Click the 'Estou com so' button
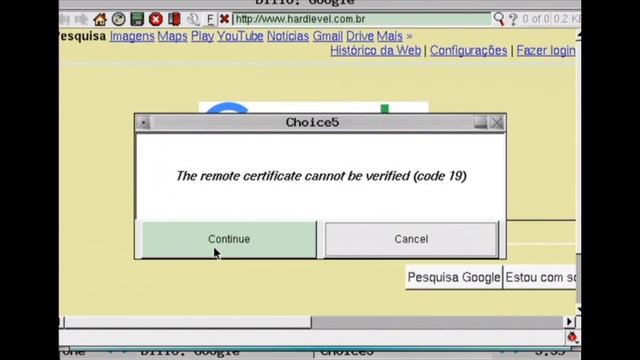This screenshot has height=360, width=640. click(540, 278)
